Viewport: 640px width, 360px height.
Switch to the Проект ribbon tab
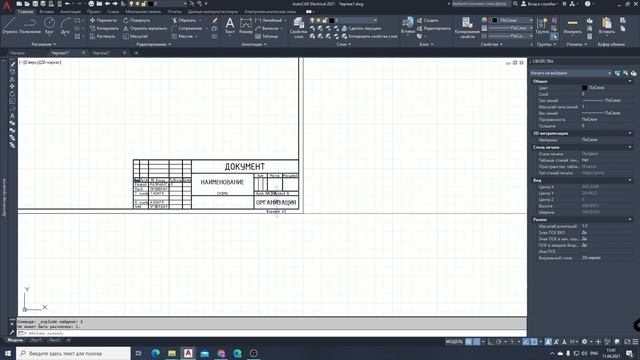(93, 12)
